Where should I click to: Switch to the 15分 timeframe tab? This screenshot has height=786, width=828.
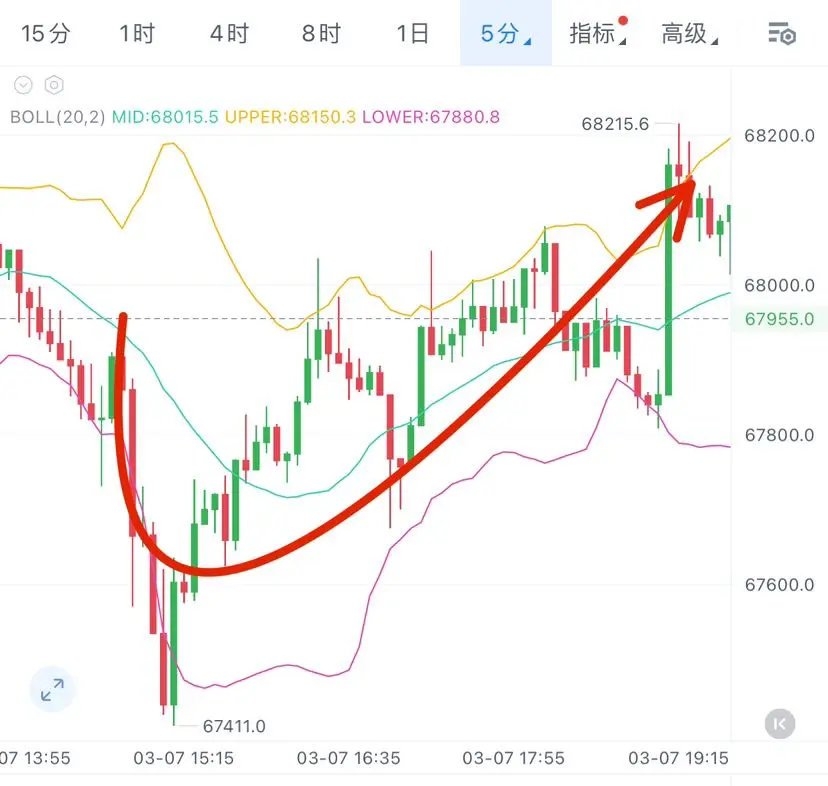pyautogui.click(x=45, y=33)
